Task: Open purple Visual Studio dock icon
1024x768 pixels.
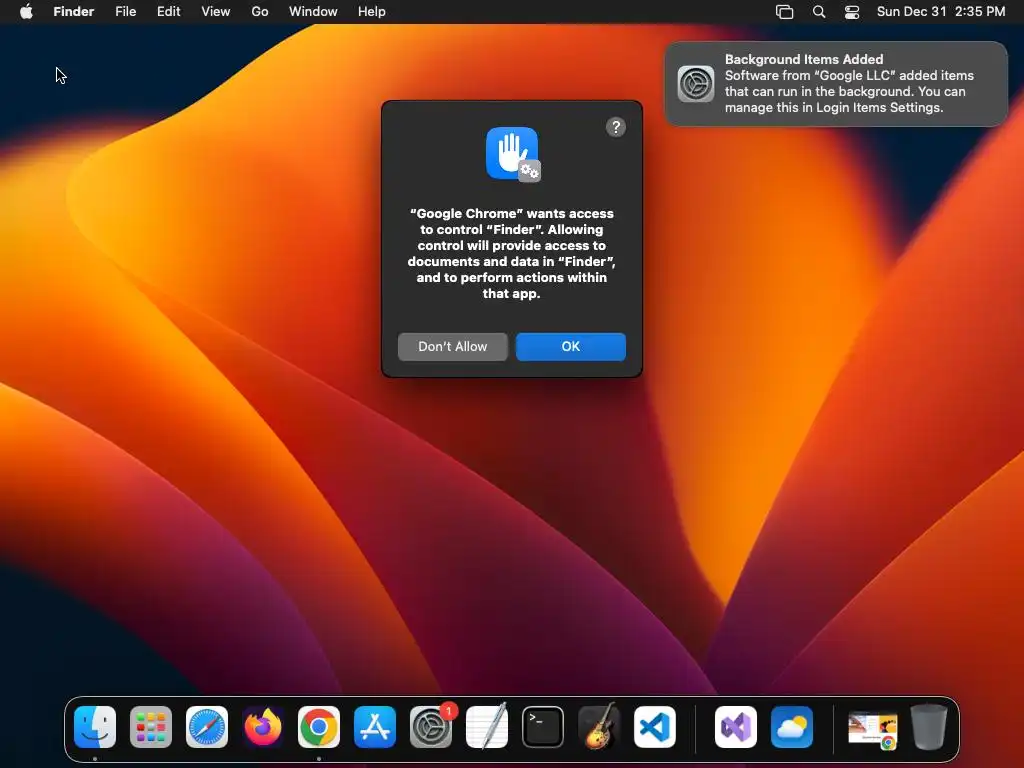Action: click(x=736, y=727)
